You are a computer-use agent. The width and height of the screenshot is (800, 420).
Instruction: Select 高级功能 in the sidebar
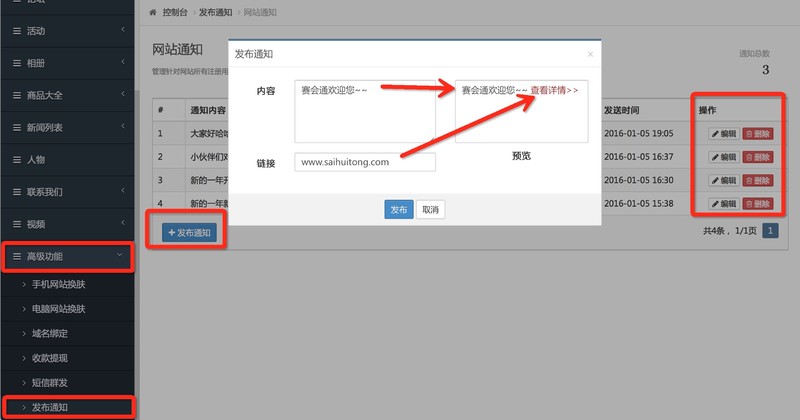pyautogui.click(x=67, y=256)
